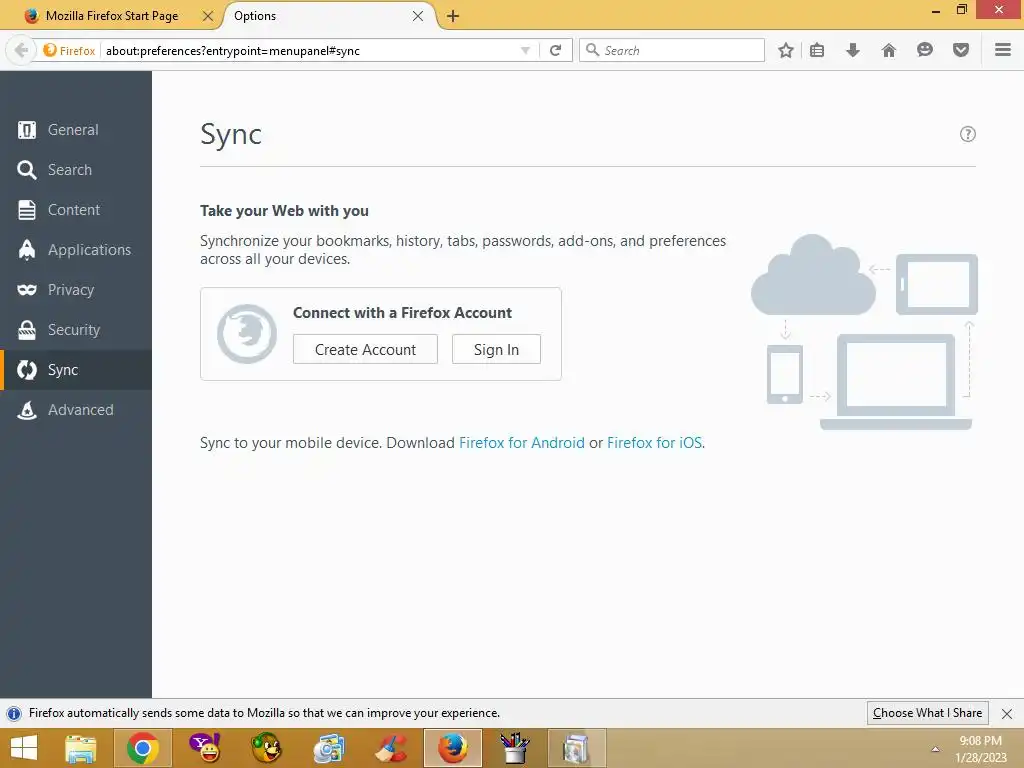This screenshot has height=768, width=1024.
Task: Open the Applications preferences pane
Action: coord(76,249)
